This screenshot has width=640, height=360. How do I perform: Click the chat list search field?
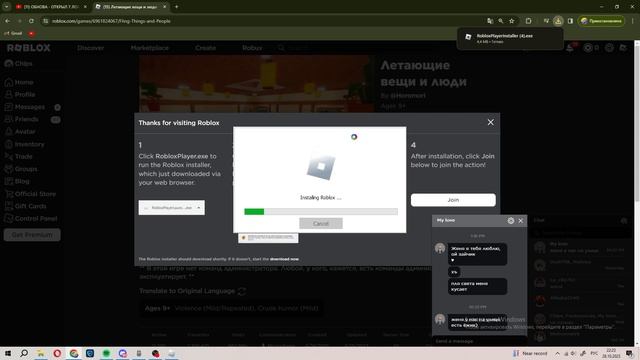582,233
